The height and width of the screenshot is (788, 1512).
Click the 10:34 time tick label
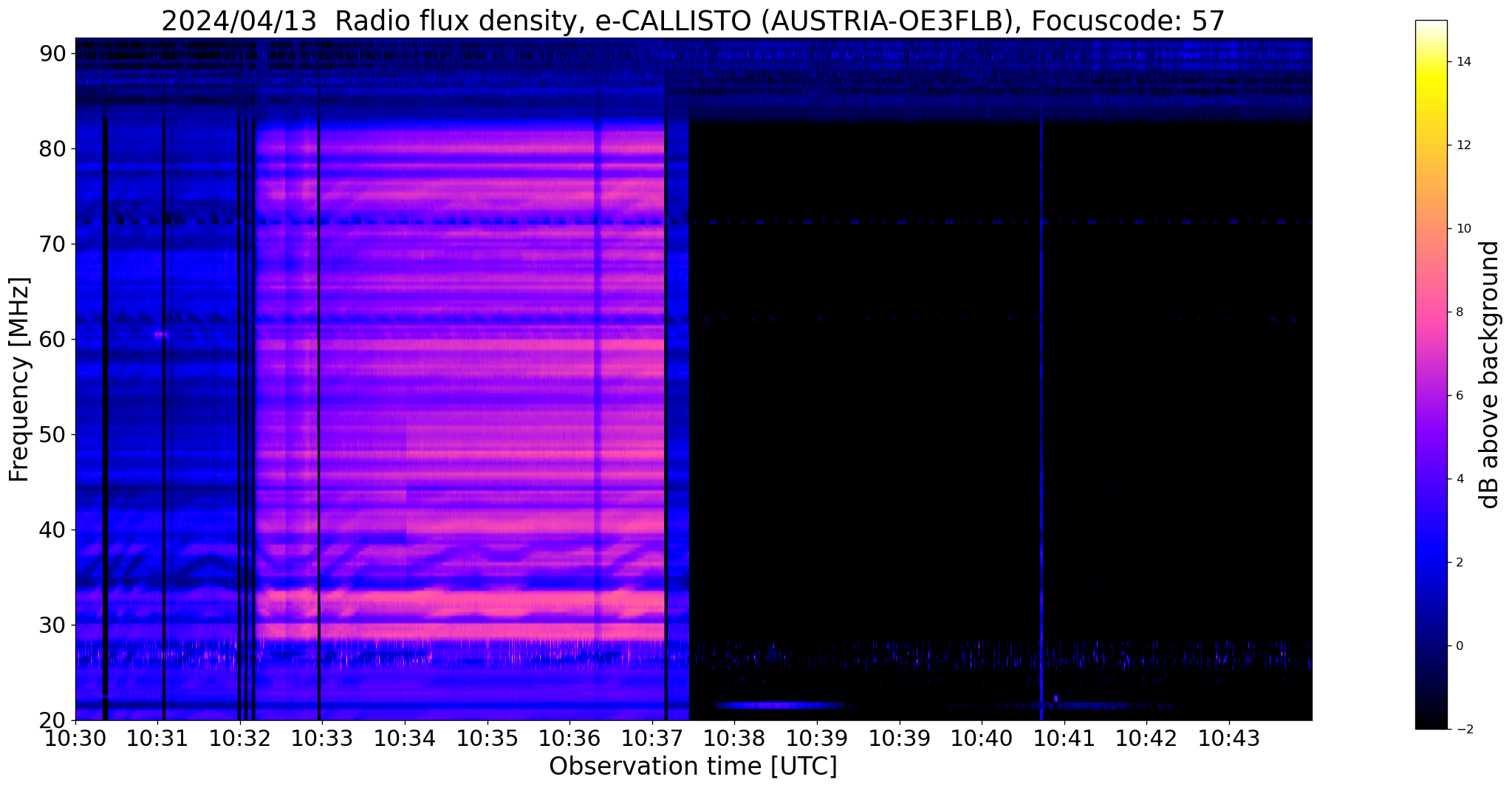(405, 739)
